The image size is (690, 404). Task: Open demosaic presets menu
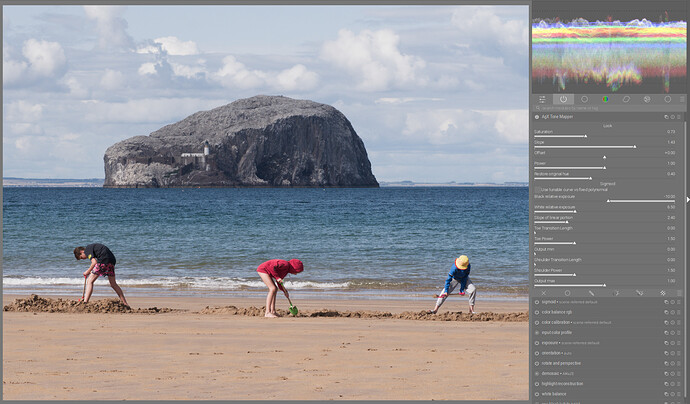pyautogui.click(x=679, y=374)
